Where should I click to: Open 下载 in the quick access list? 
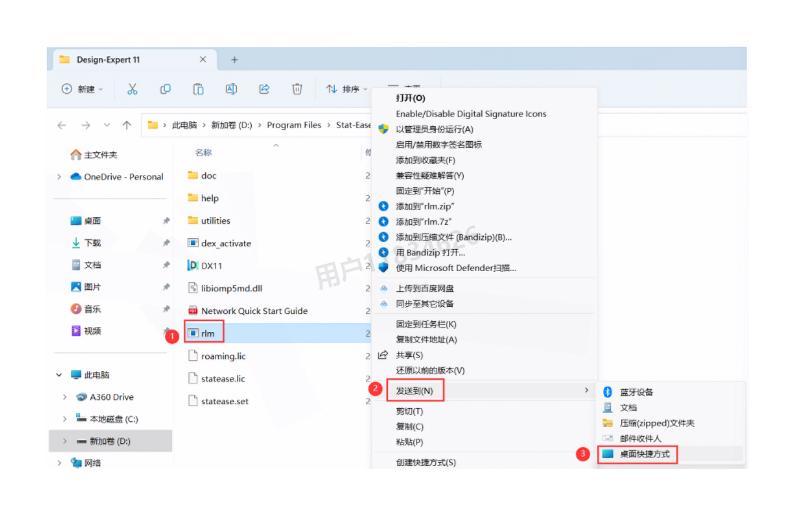click(86, 243)
